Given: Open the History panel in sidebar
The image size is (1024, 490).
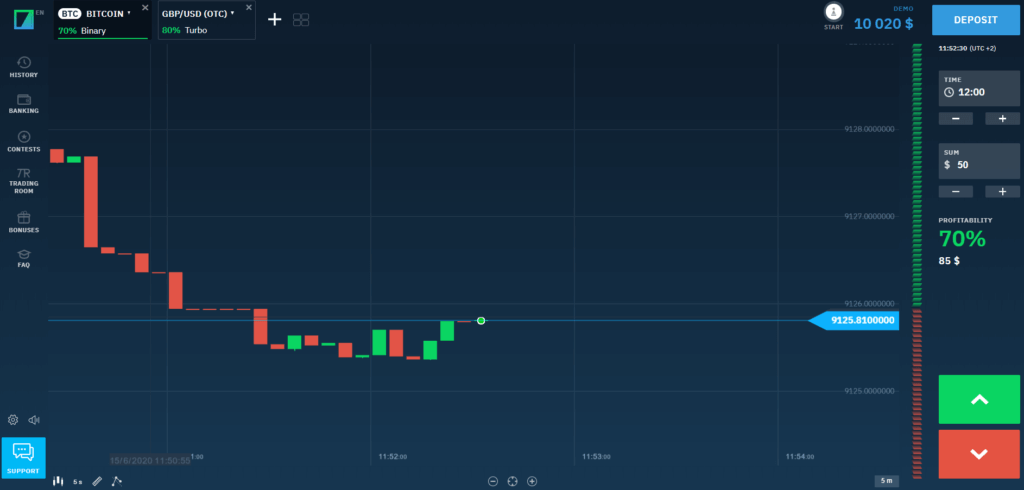Looking at the screenshot, I should coord(24,67).
